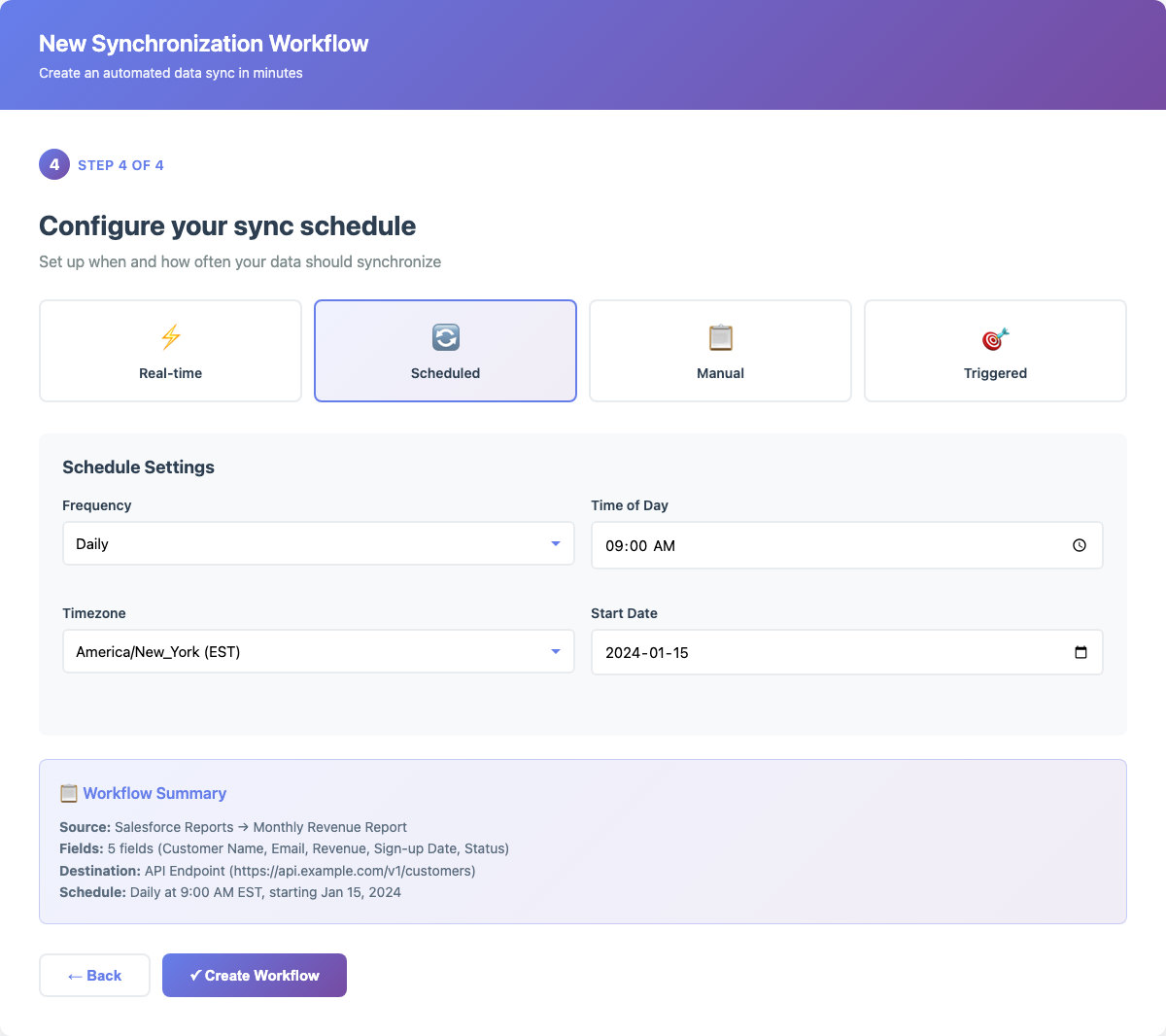This screenshot has width=1166, height=1036.
Task: Open the Timezone dropdown for America/New_York
Action: click(318, 651)
